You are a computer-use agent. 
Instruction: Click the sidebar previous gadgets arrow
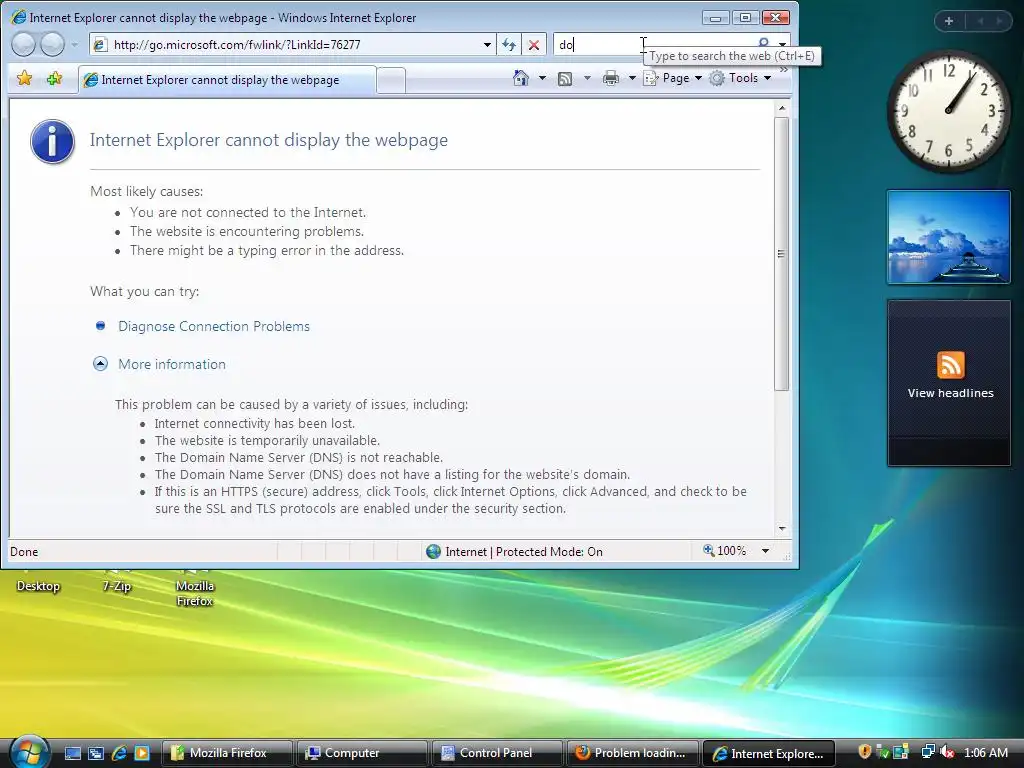click(x=980, y=21)
